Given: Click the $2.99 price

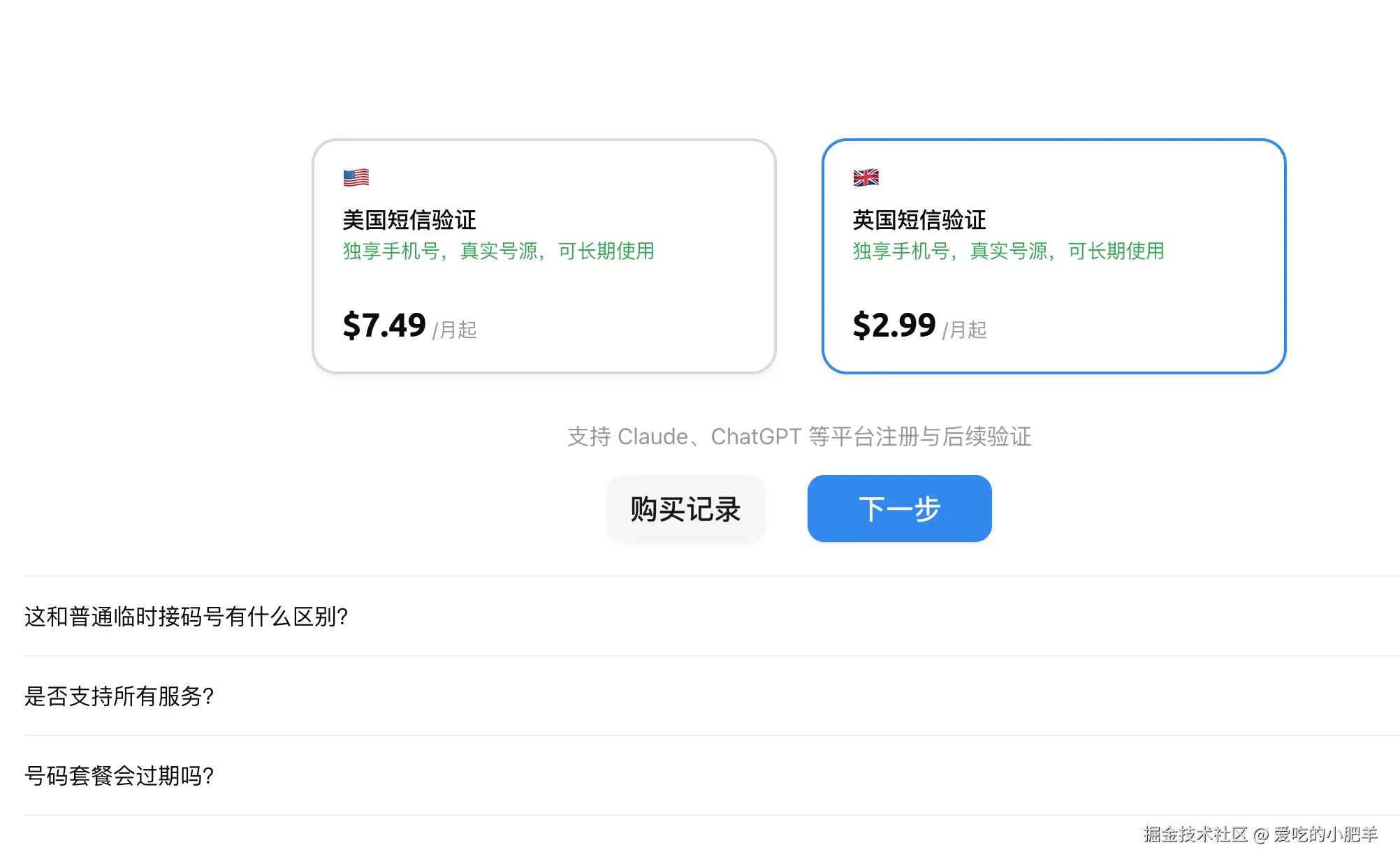Looking at the screenshot, I should click(894, 325).
